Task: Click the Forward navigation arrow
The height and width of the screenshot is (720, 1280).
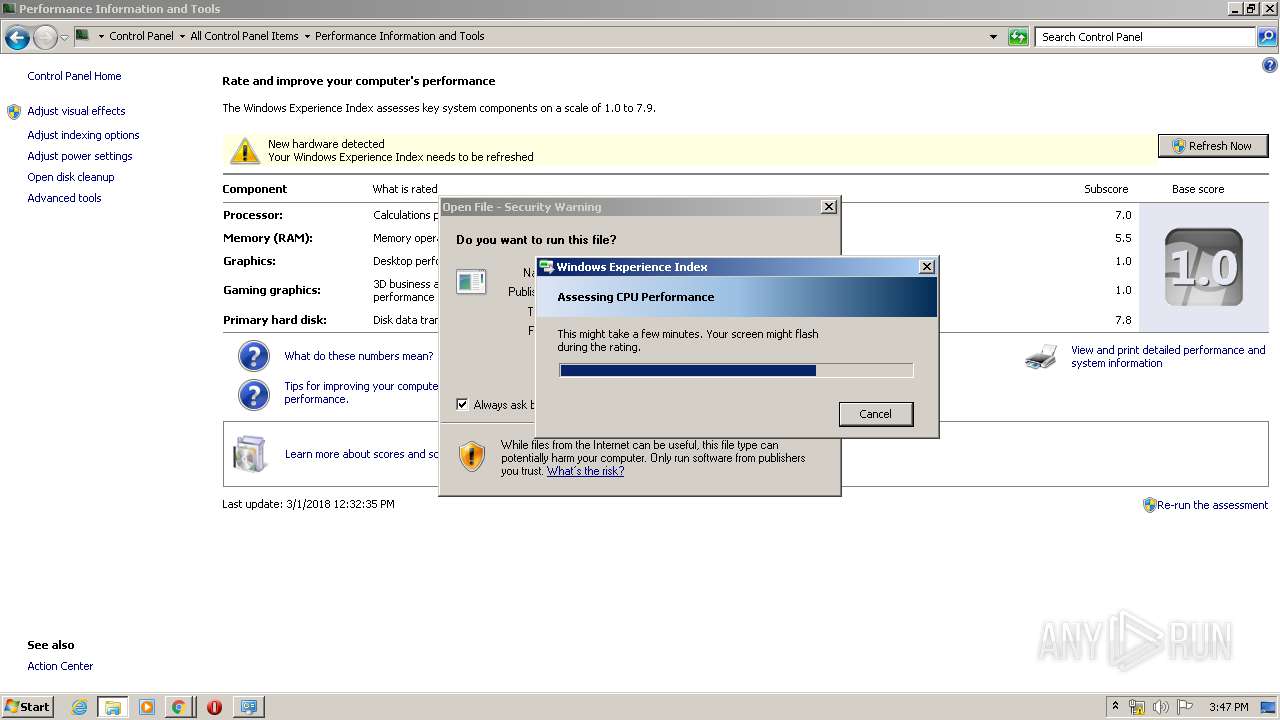Action: (x=45, y=38)
